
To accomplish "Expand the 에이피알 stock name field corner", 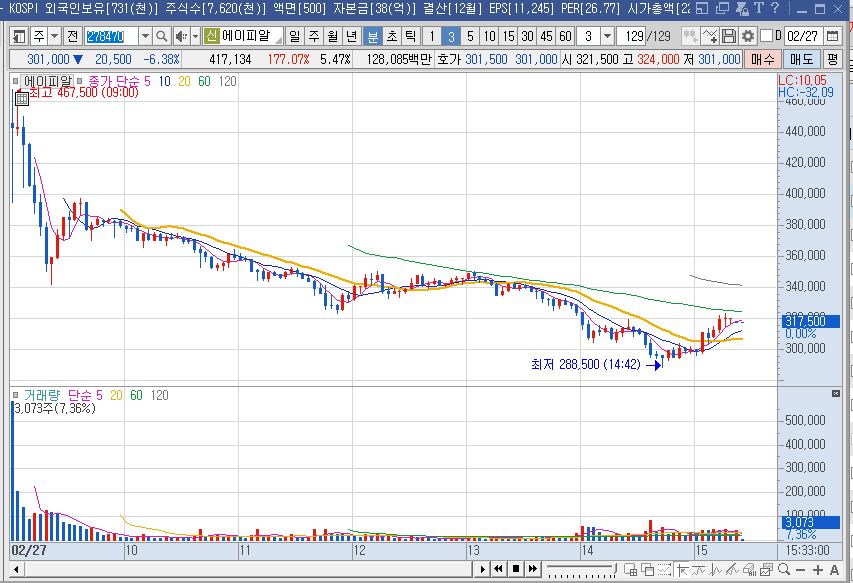I will tap(279, 40).
